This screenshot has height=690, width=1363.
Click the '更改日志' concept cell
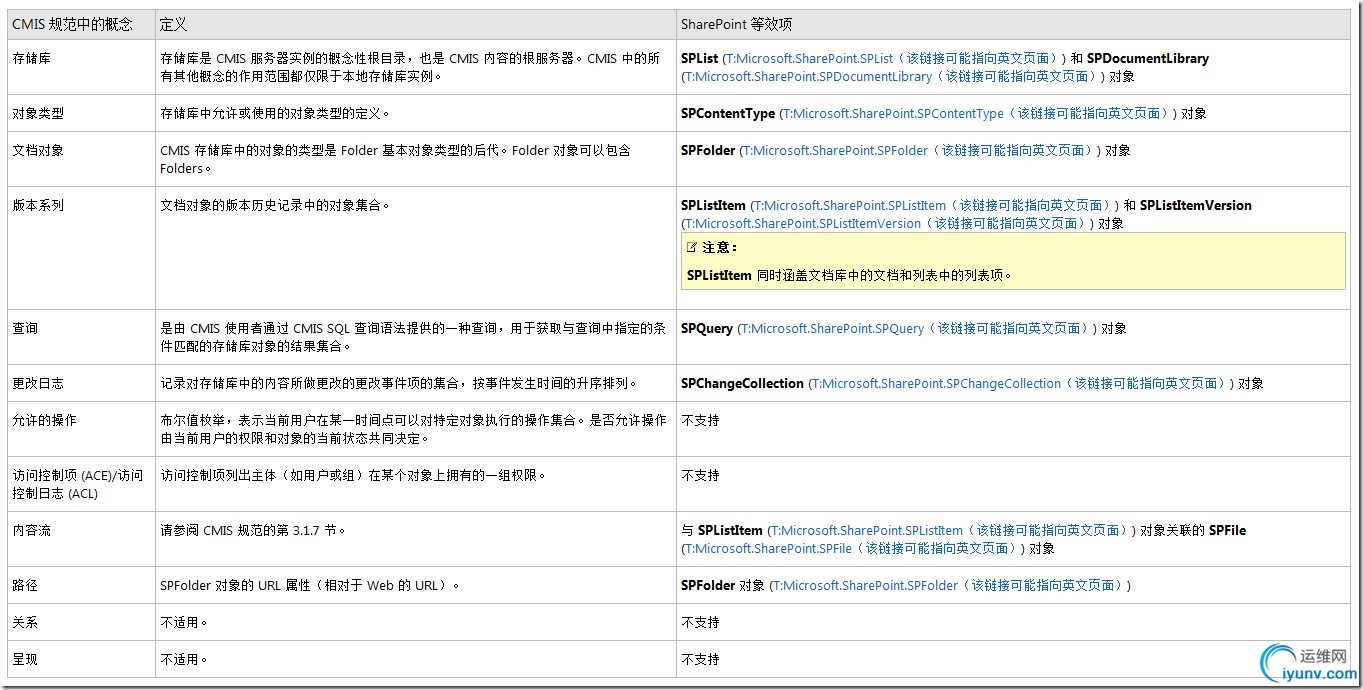(81, 384)
